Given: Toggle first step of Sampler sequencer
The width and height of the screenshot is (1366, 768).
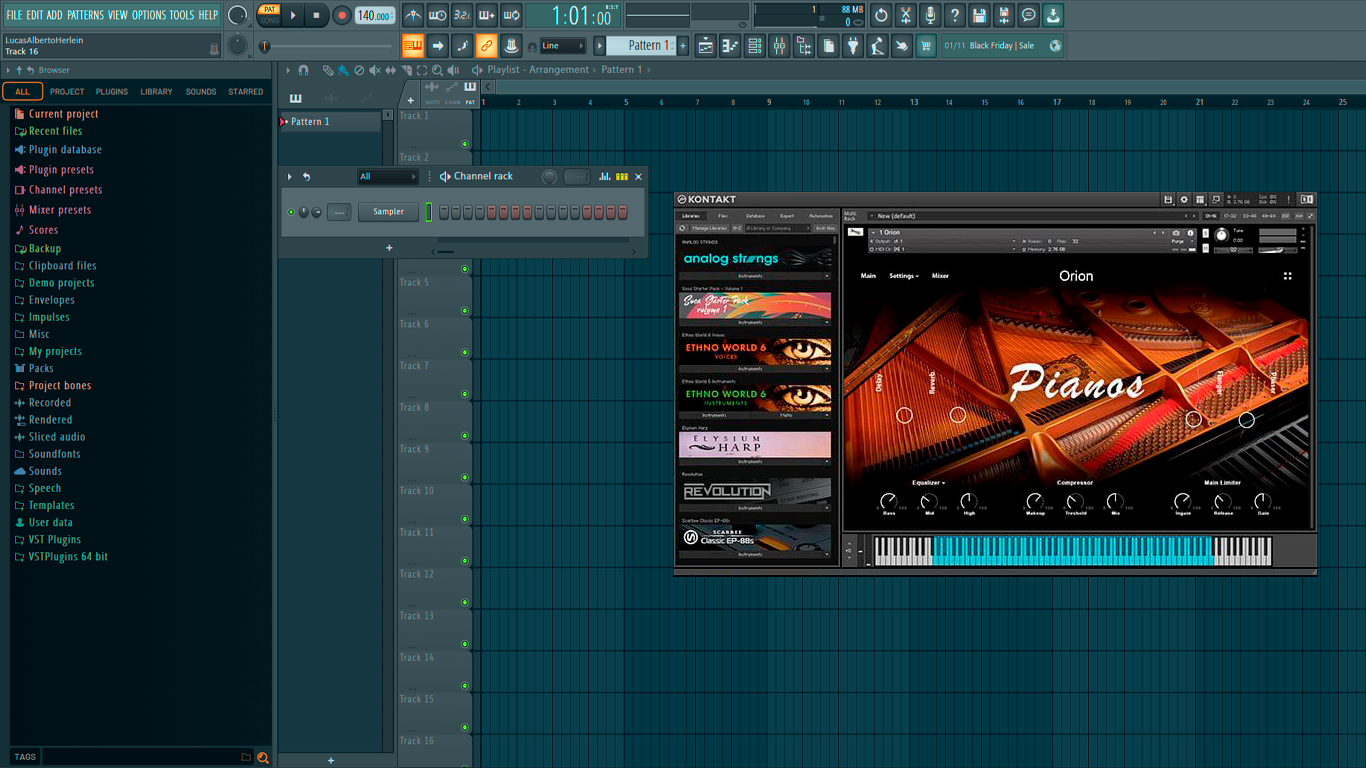Looking at the screenshot, I should [444, 212].
